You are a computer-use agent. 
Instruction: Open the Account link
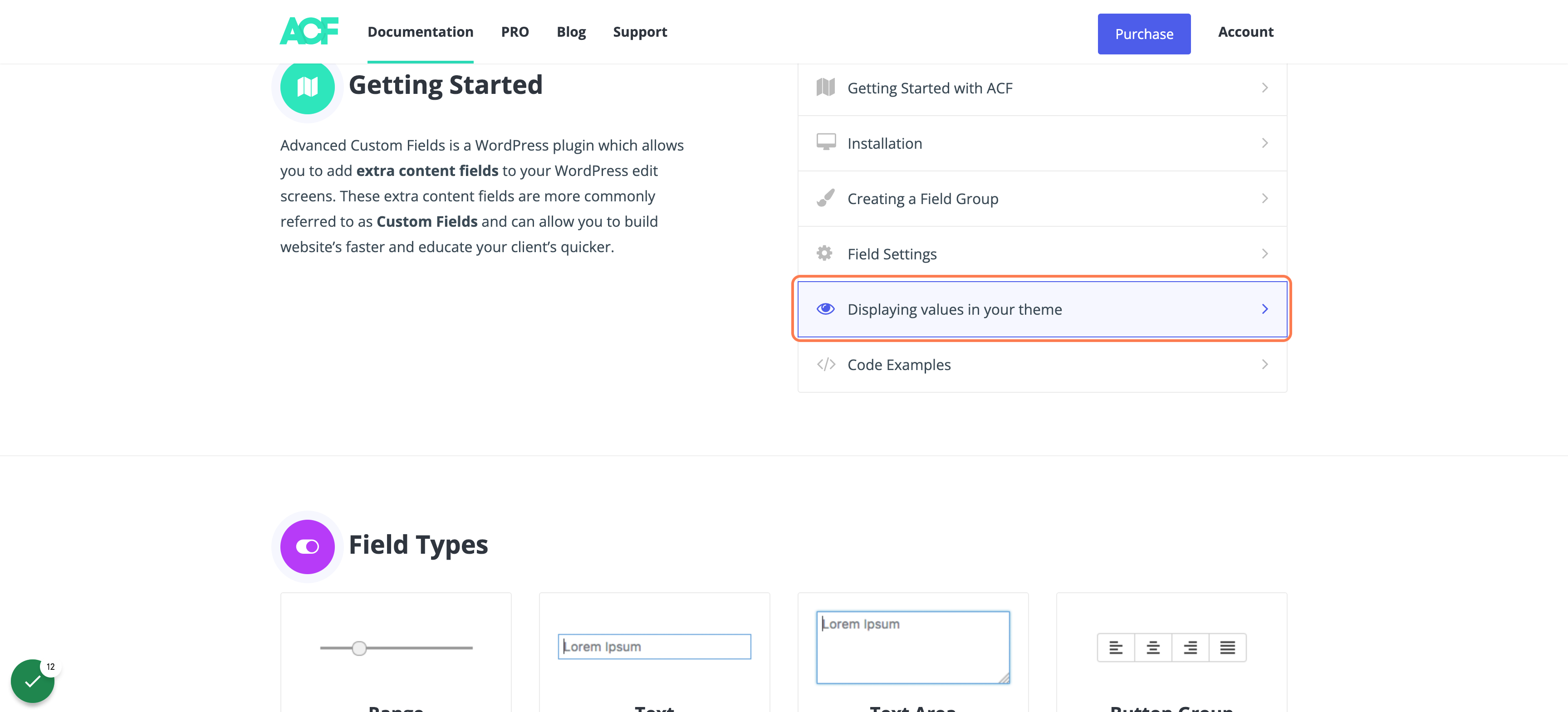1245,32
